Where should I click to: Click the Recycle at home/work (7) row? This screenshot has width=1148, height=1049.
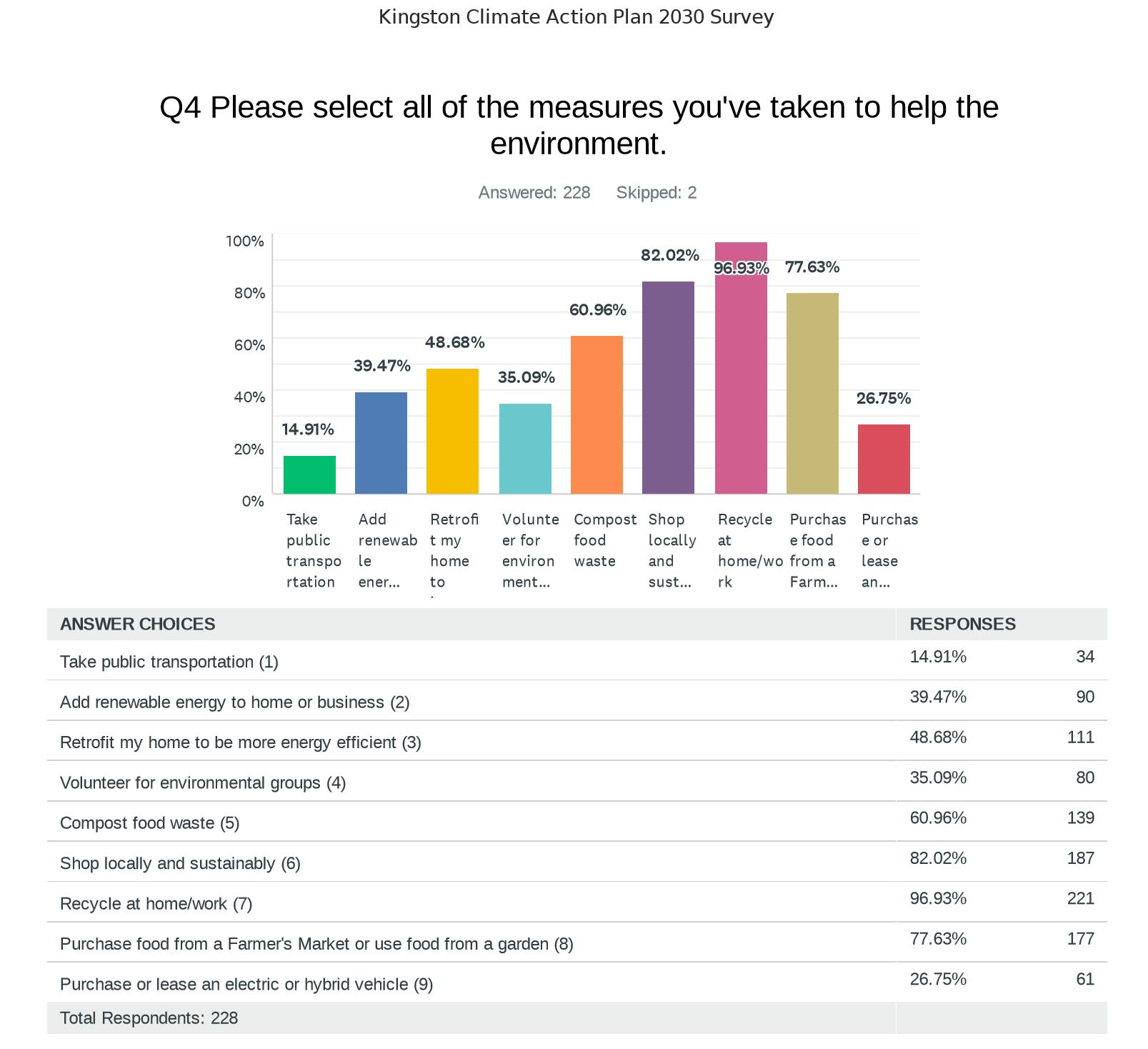(156, 904)
